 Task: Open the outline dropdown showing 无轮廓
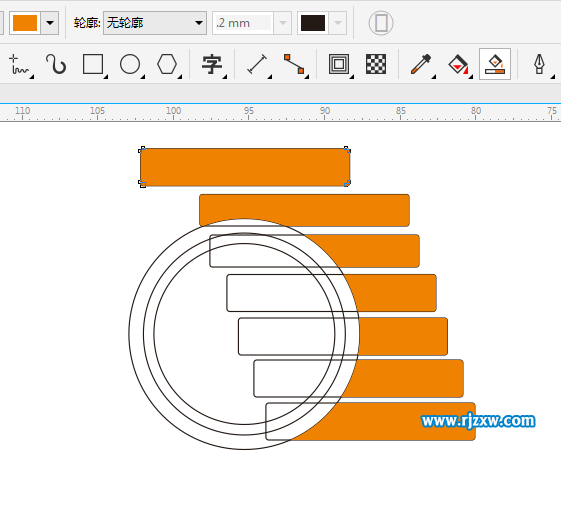[x=155, y=23]
